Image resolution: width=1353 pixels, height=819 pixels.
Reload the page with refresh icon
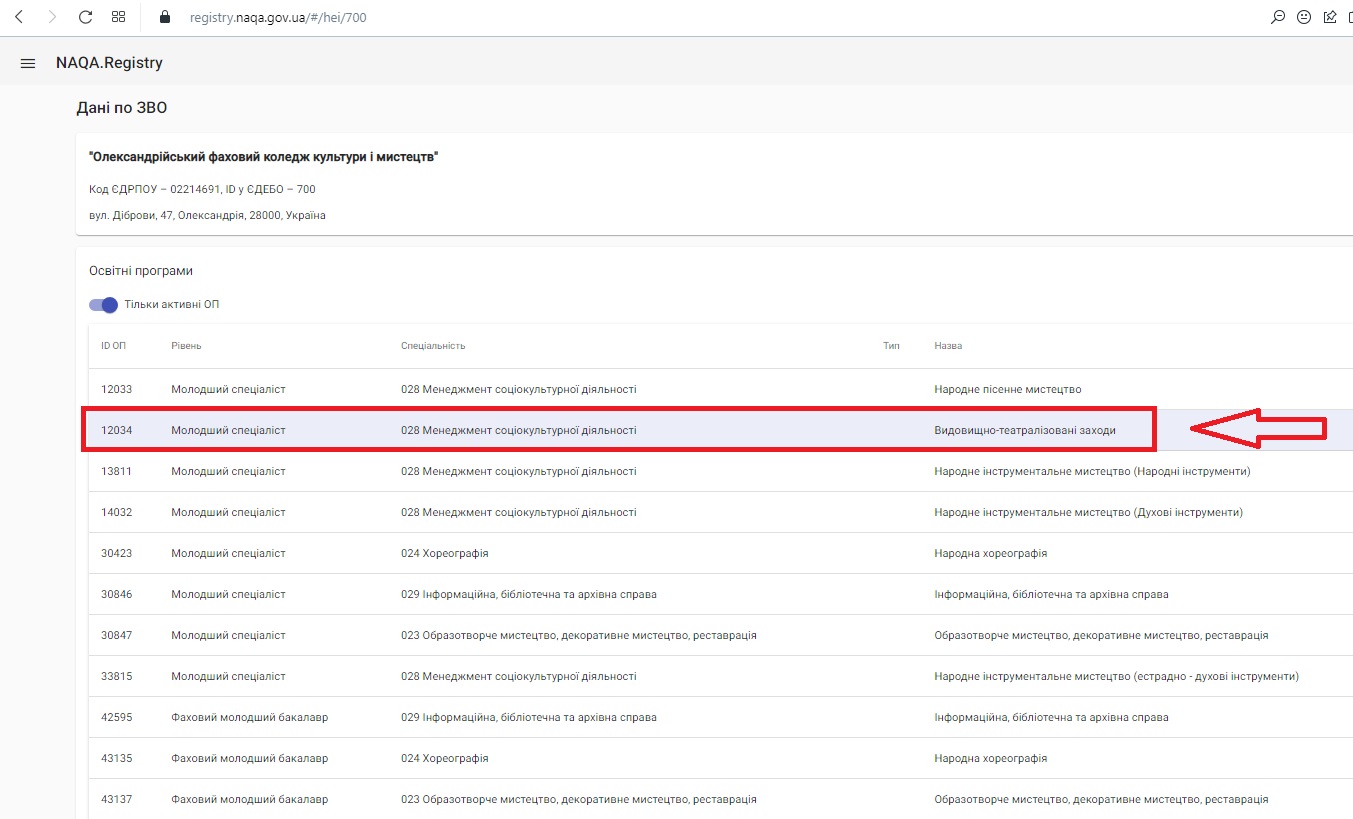click(85, 17)
